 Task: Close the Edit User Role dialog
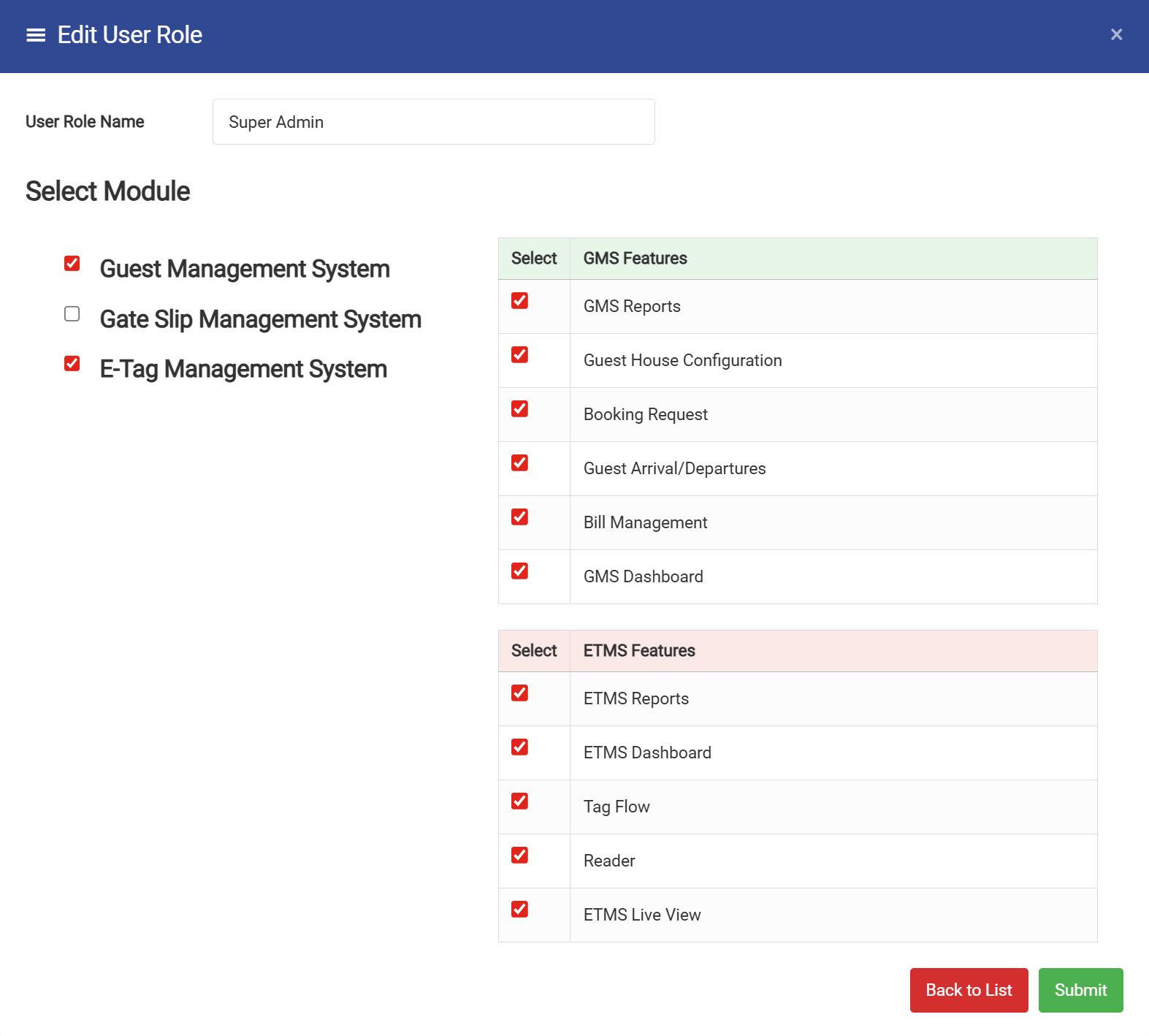click(x=1116, y=34)
